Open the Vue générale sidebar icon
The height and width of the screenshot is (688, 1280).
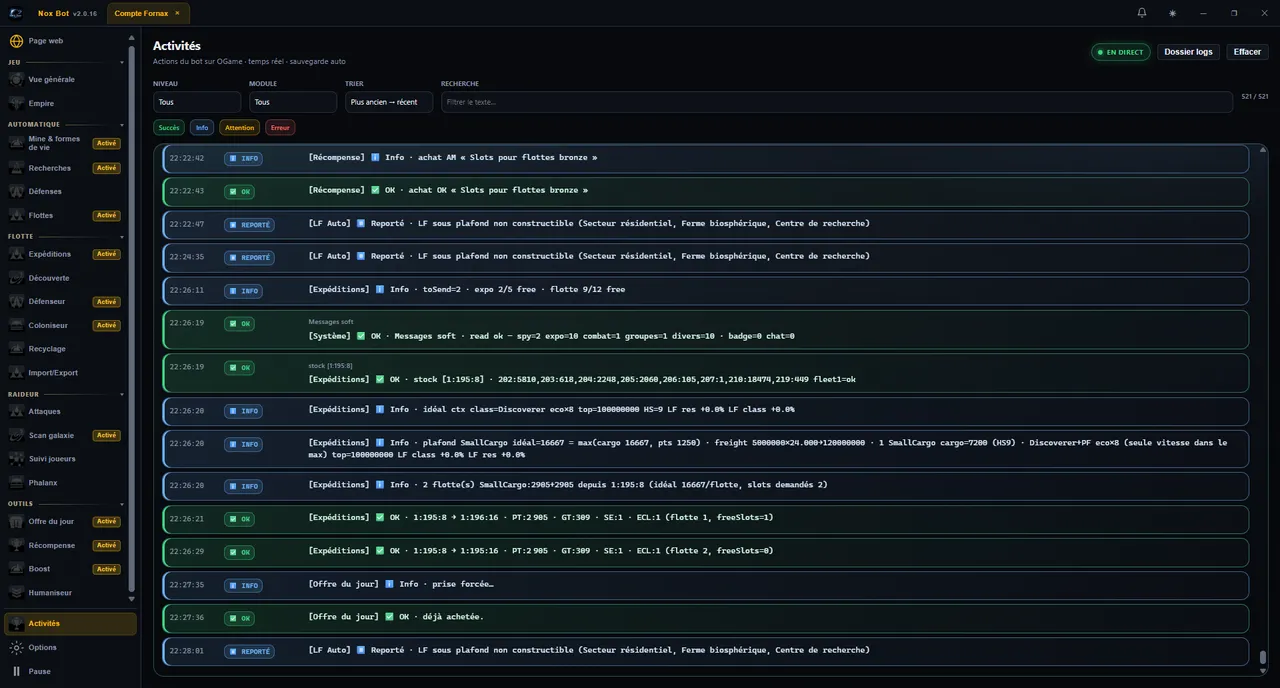click(16, 79)
